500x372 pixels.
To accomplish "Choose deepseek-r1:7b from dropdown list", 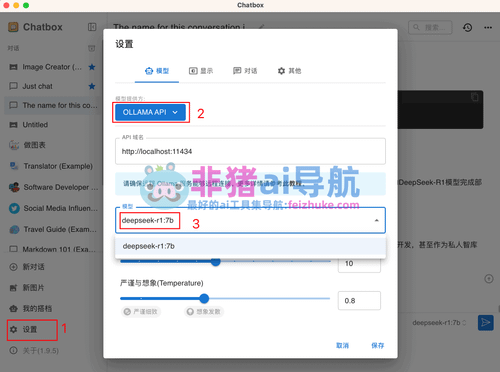I will [x=250, y=246].
